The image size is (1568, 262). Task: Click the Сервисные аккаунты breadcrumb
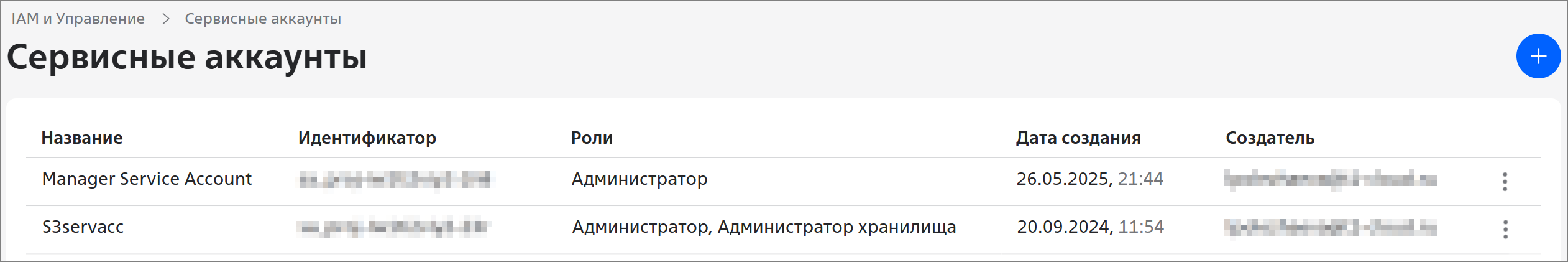click(x=263, y=19)
